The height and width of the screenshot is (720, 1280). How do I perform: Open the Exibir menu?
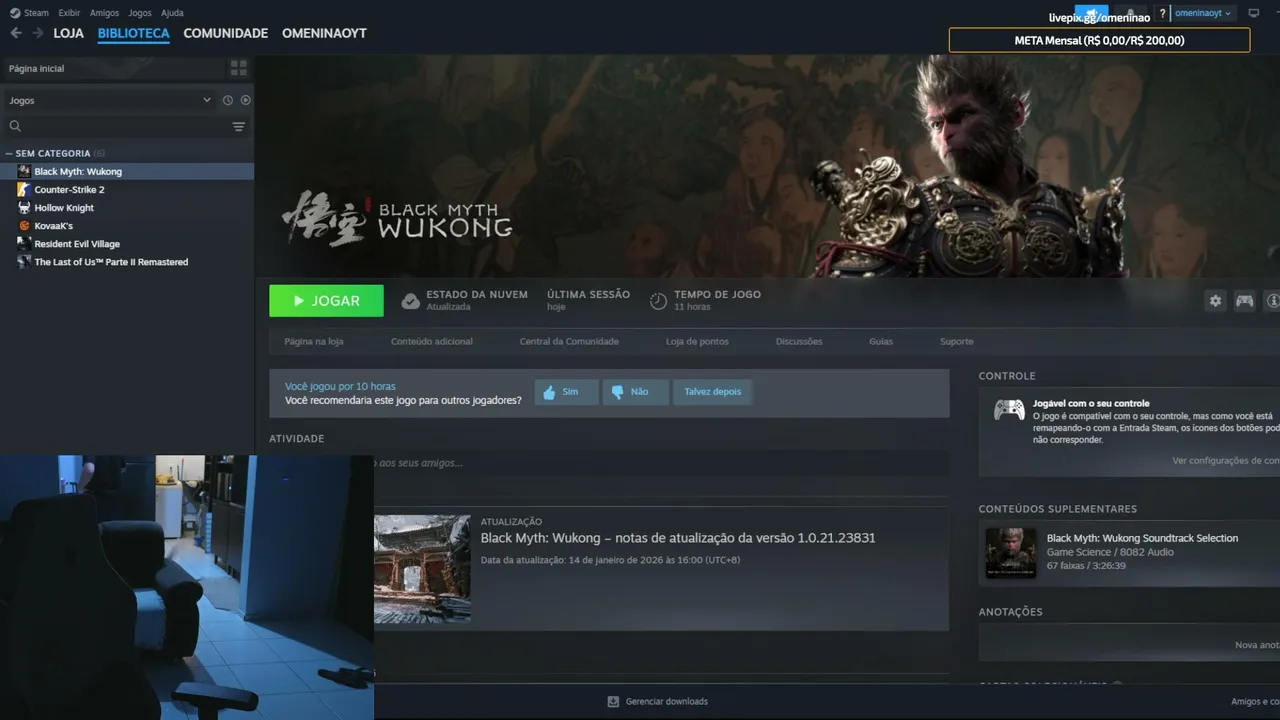(69, 13)
